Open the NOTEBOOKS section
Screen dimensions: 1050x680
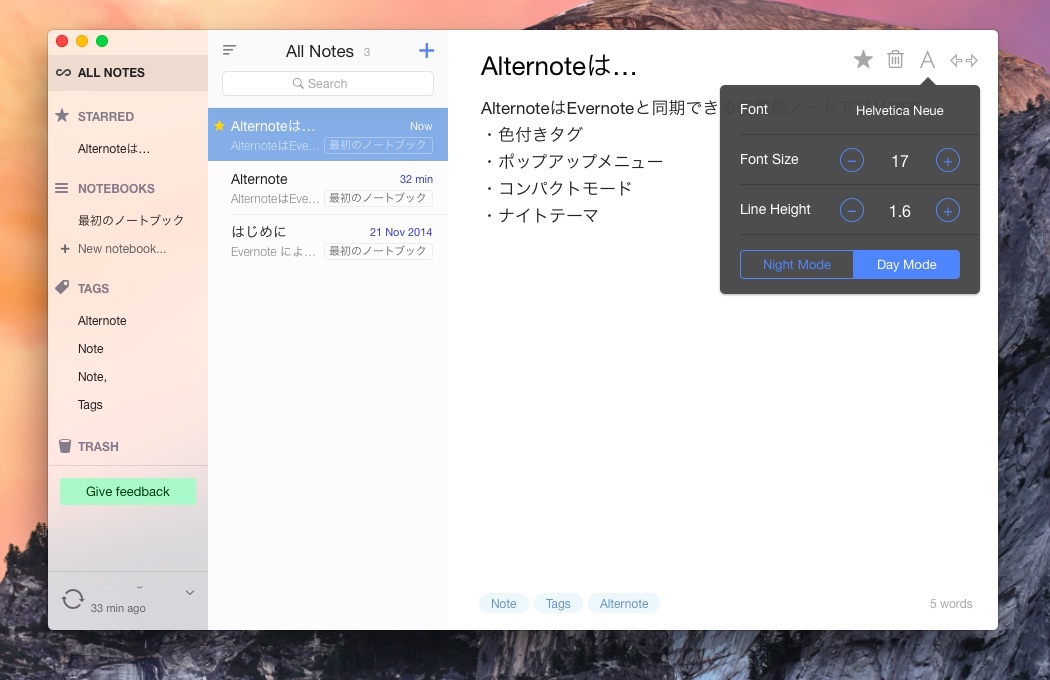[x=116, y=189]
